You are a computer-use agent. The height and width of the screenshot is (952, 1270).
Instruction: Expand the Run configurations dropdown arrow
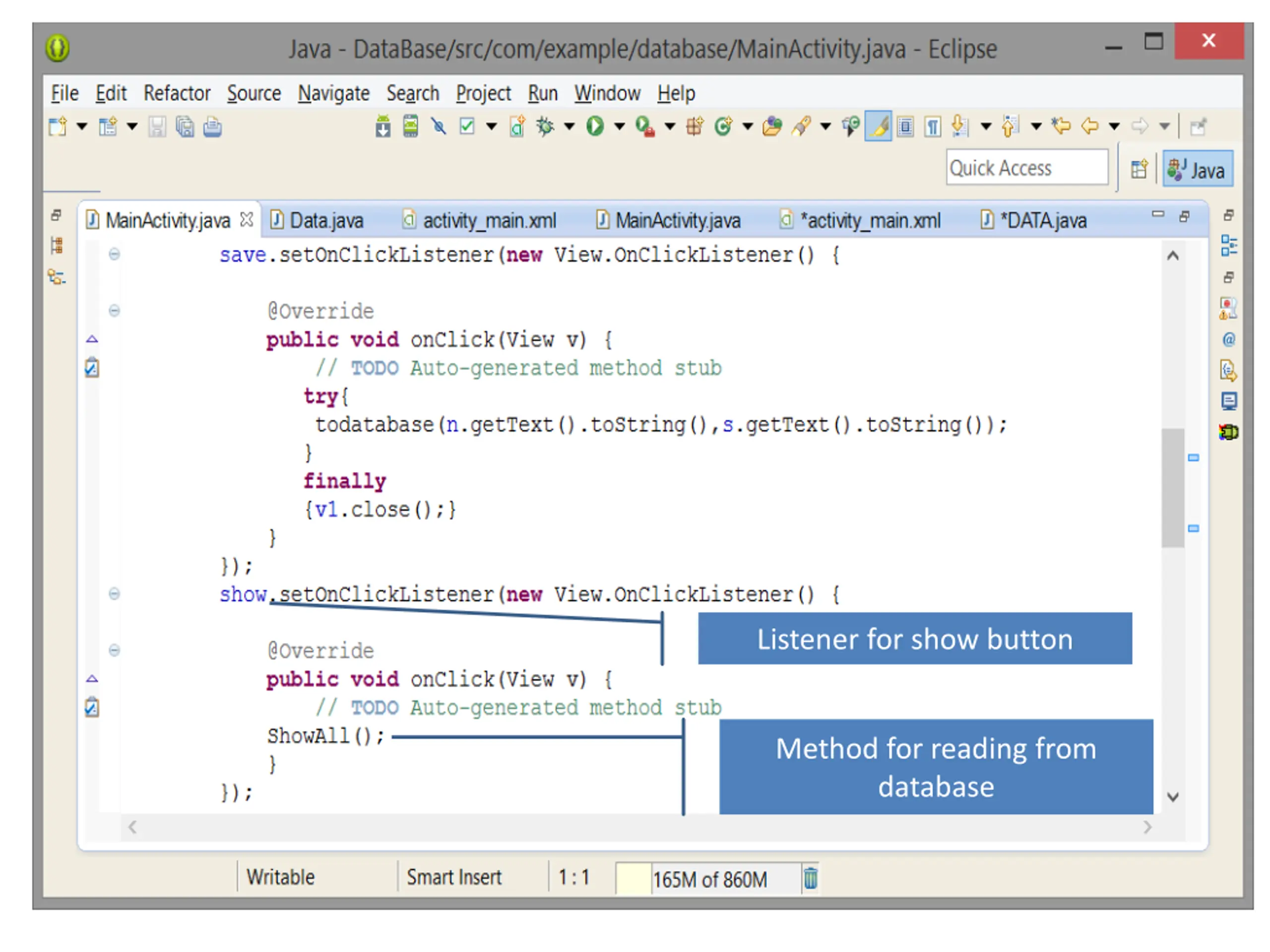coord(620,126)
